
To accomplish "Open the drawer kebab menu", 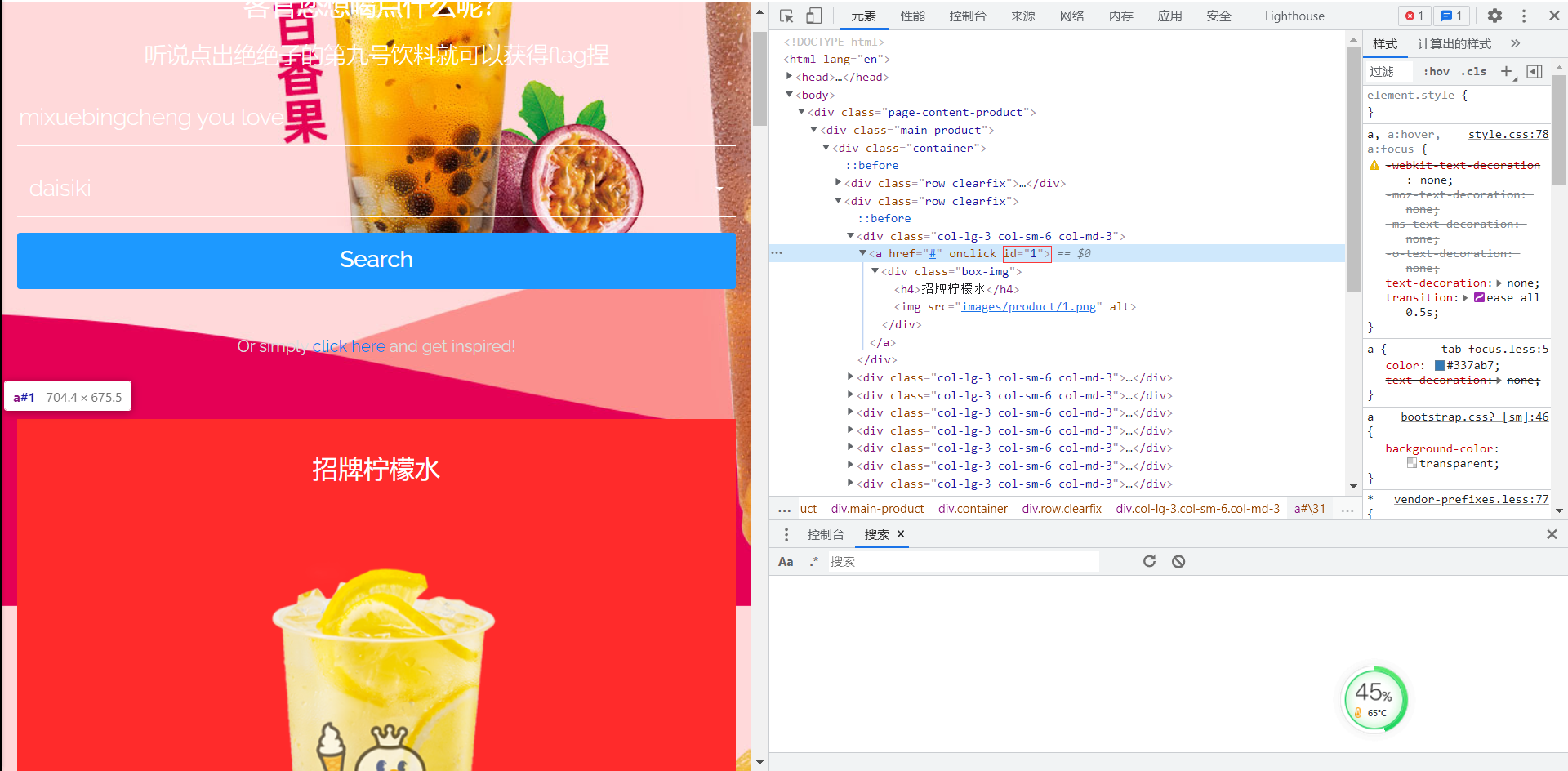I will pyautogui.click(x=786, y=534).
